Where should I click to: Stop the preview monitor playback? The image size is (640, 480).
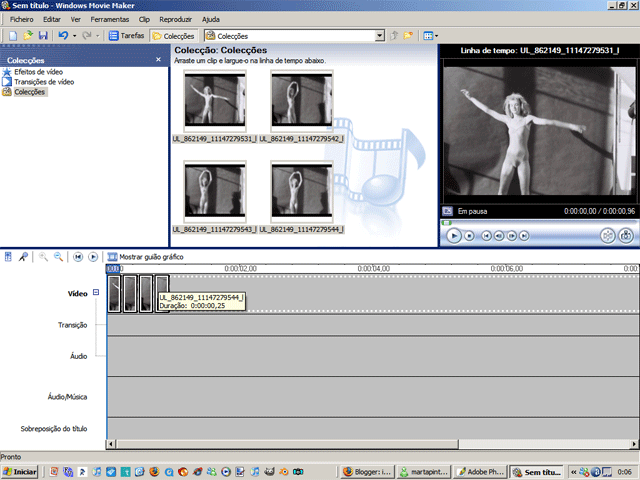pyautogui.click(x=469, y=236)
